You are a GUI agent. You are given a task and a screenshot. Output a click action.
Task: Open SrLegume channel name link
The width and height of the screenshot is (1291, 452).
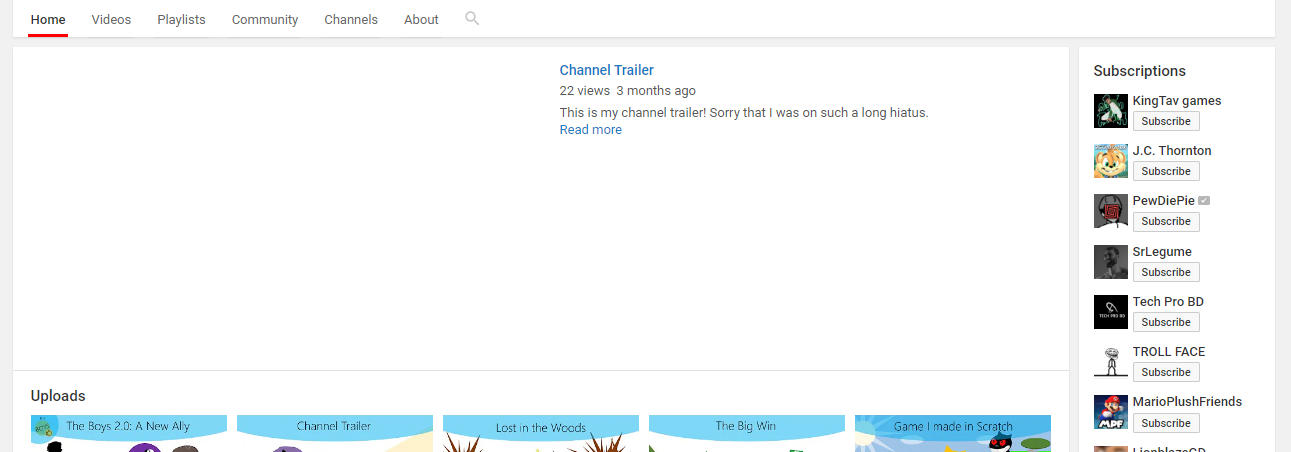(1162, 252)
